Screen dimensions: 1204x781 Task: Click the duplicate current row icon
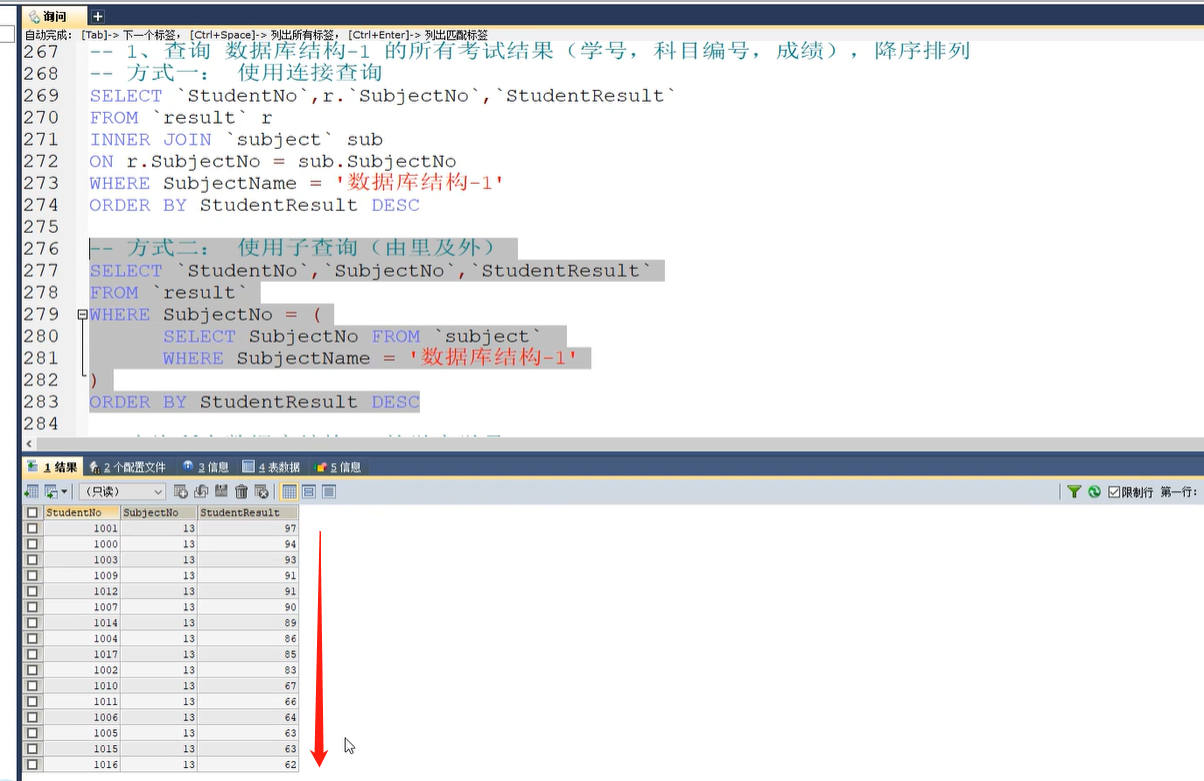click(201, 491)
